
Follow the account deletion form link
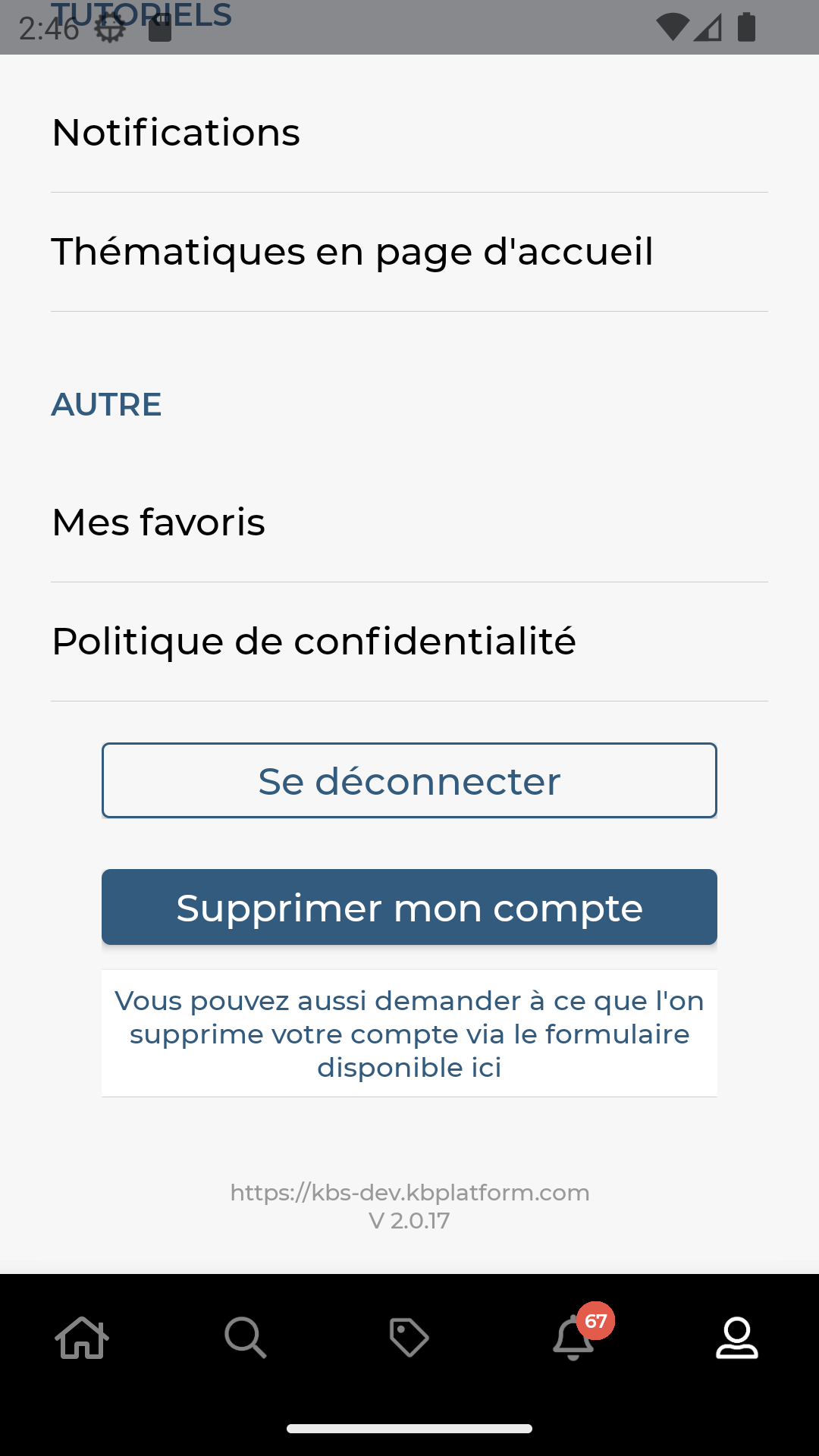(409, 1034)
